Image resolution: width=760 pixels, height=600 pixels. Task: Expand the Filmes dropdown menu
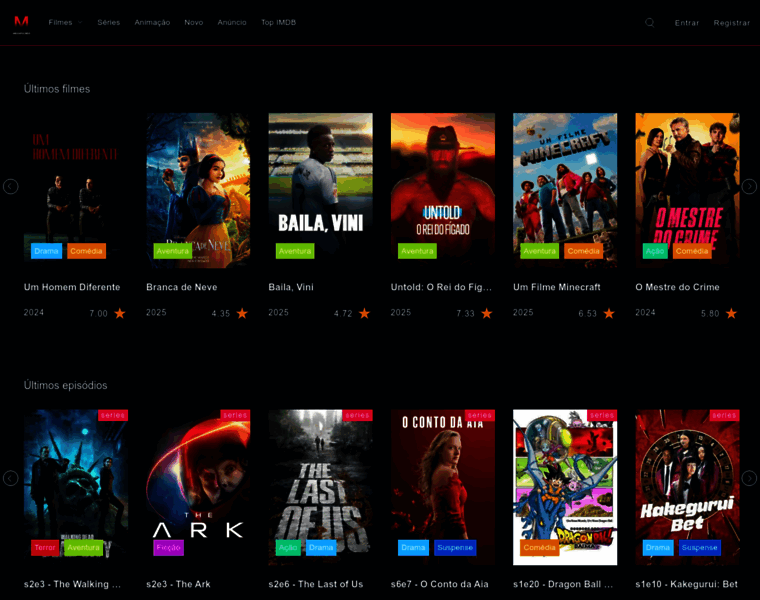(65, 22)
